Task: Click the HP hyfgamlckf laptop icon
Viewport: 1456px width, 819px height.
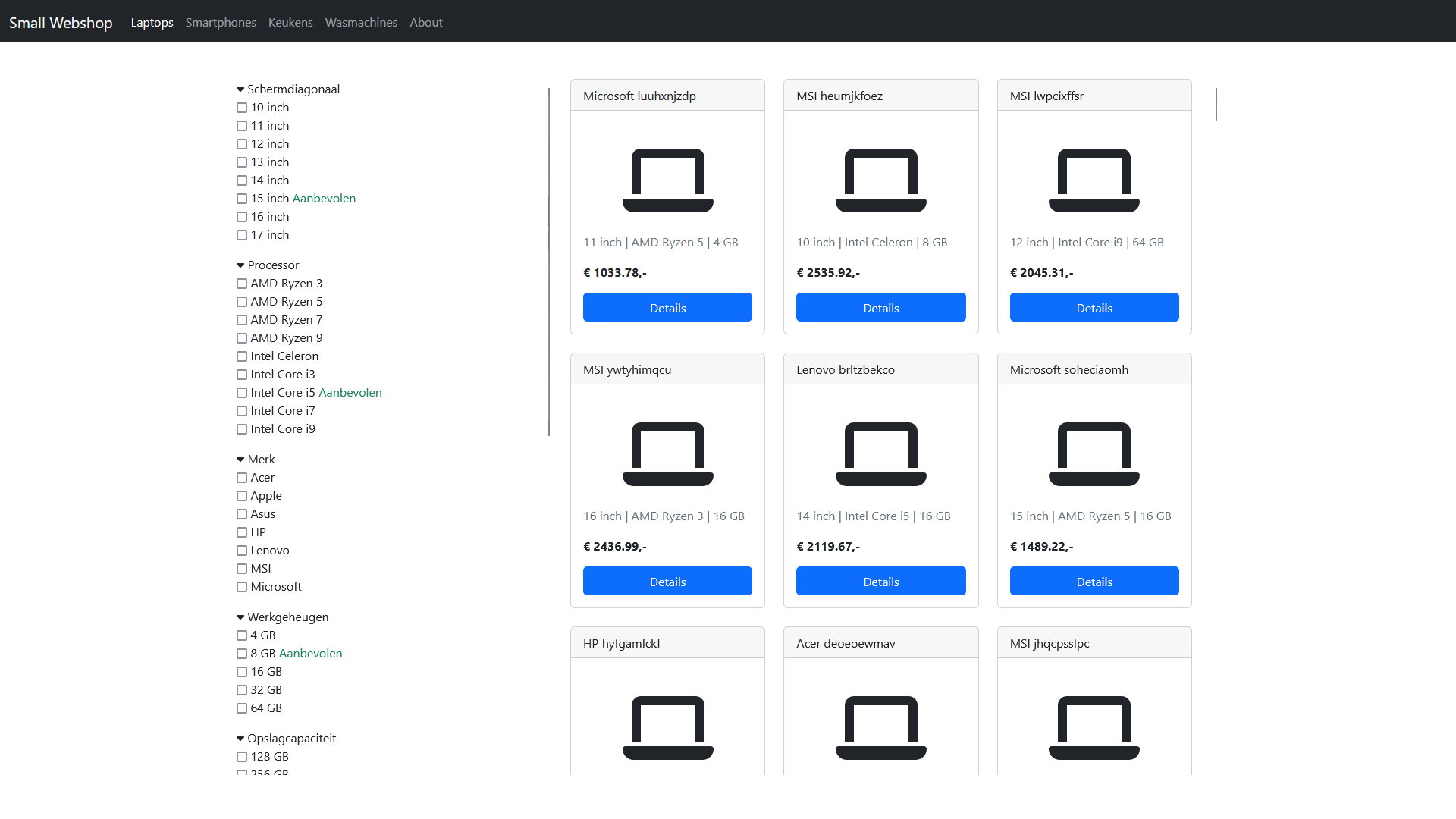Action: (667, 728)
